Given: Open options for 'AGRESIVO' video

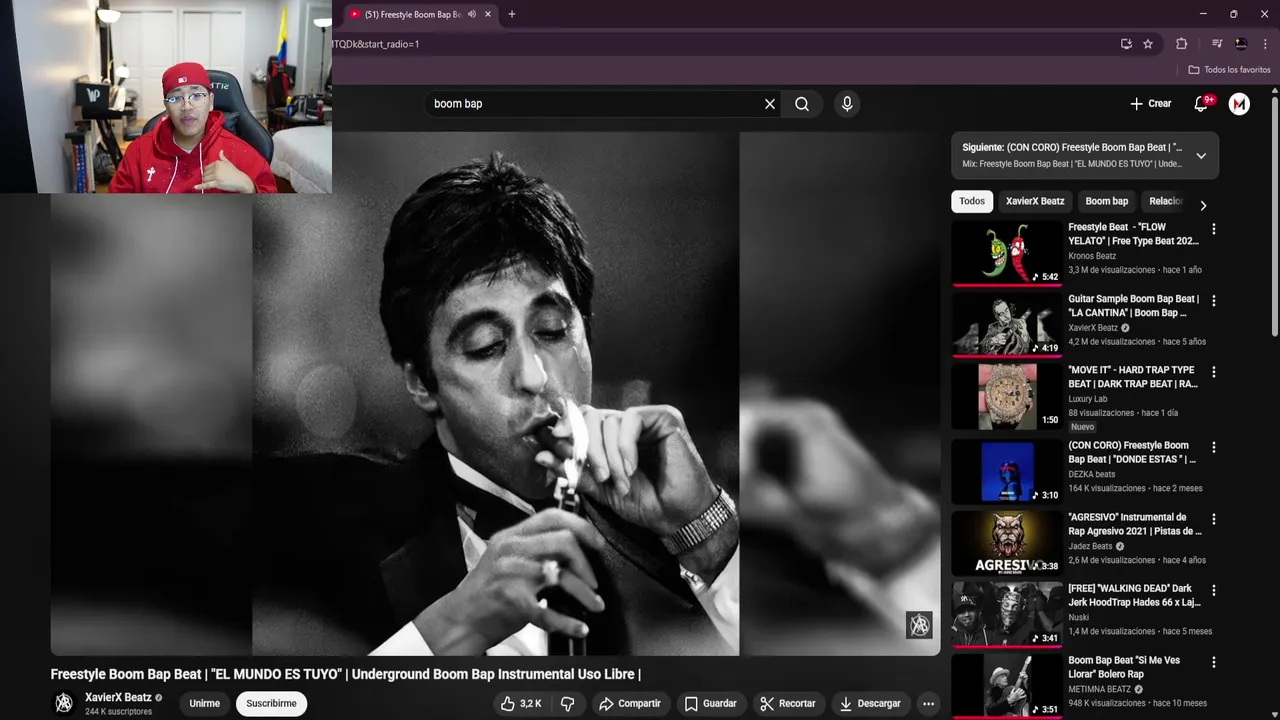Looking at the screenshot, I should (x=1214, y=519).
